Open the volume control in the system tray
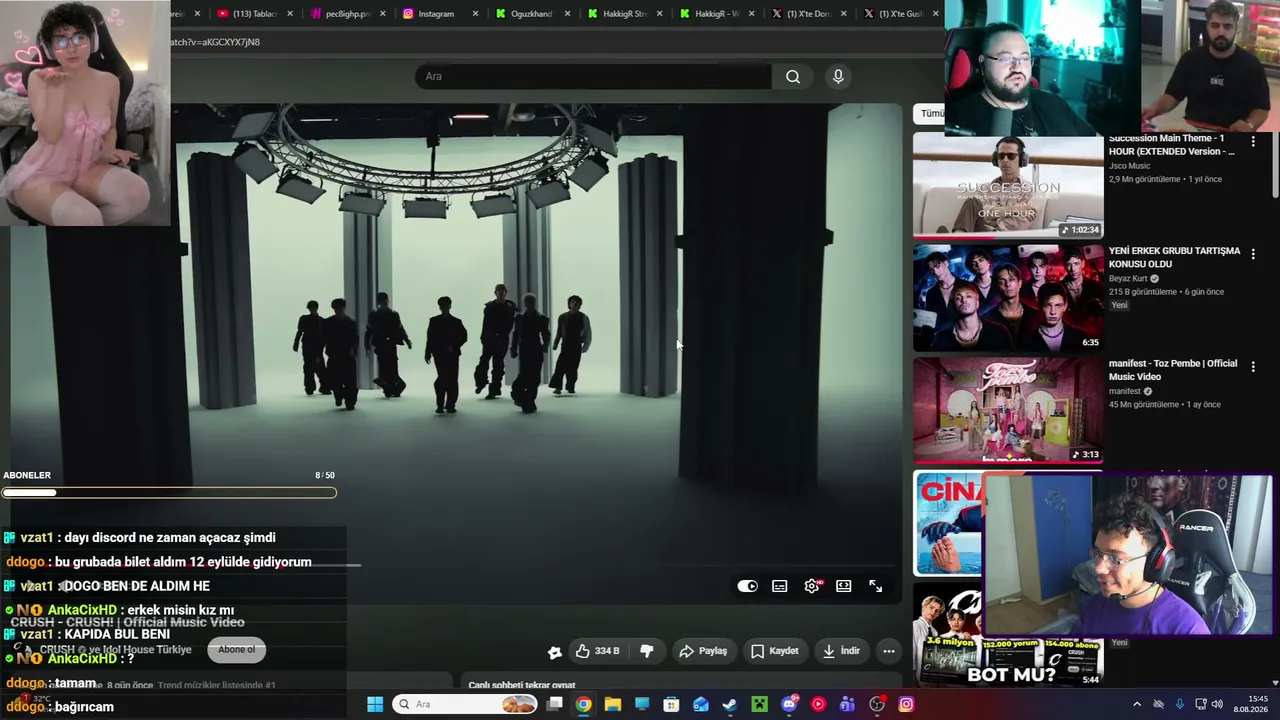 coord(1217,705)
